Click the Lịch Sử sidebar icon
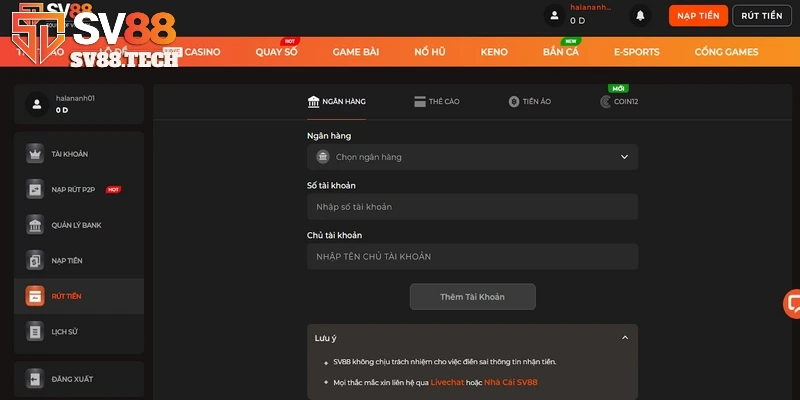The image size is (800, 400). 35,331
